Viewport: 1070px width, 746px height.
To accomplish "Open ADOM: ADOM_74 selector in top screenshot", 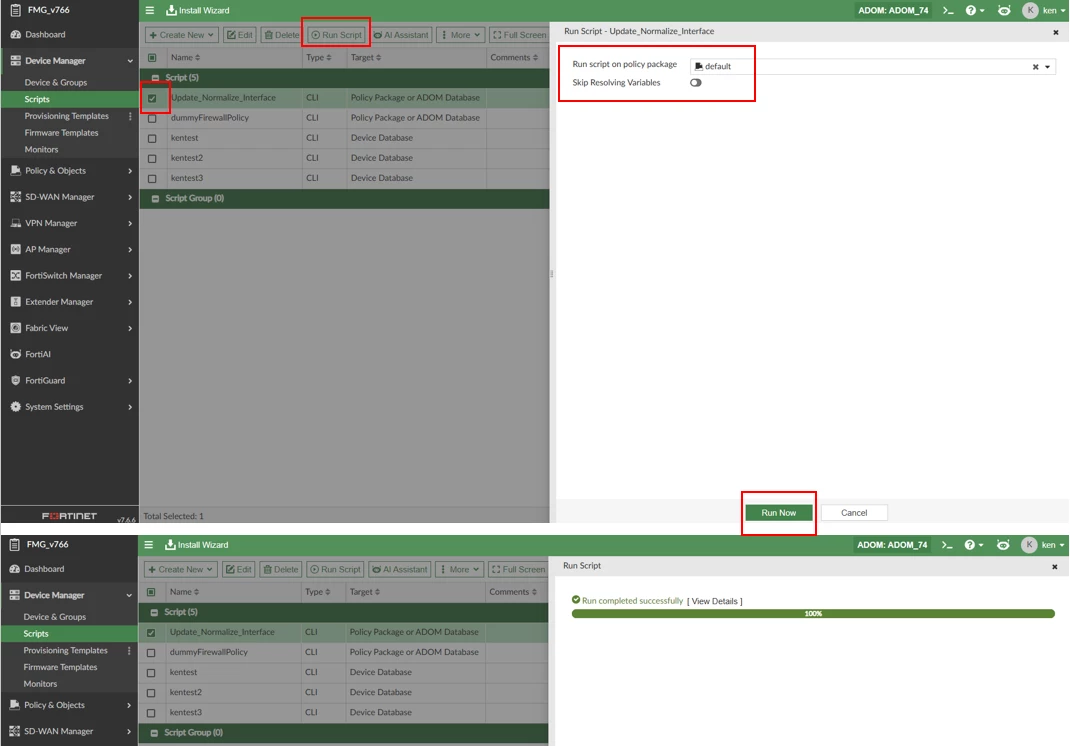I will [893, 10].
